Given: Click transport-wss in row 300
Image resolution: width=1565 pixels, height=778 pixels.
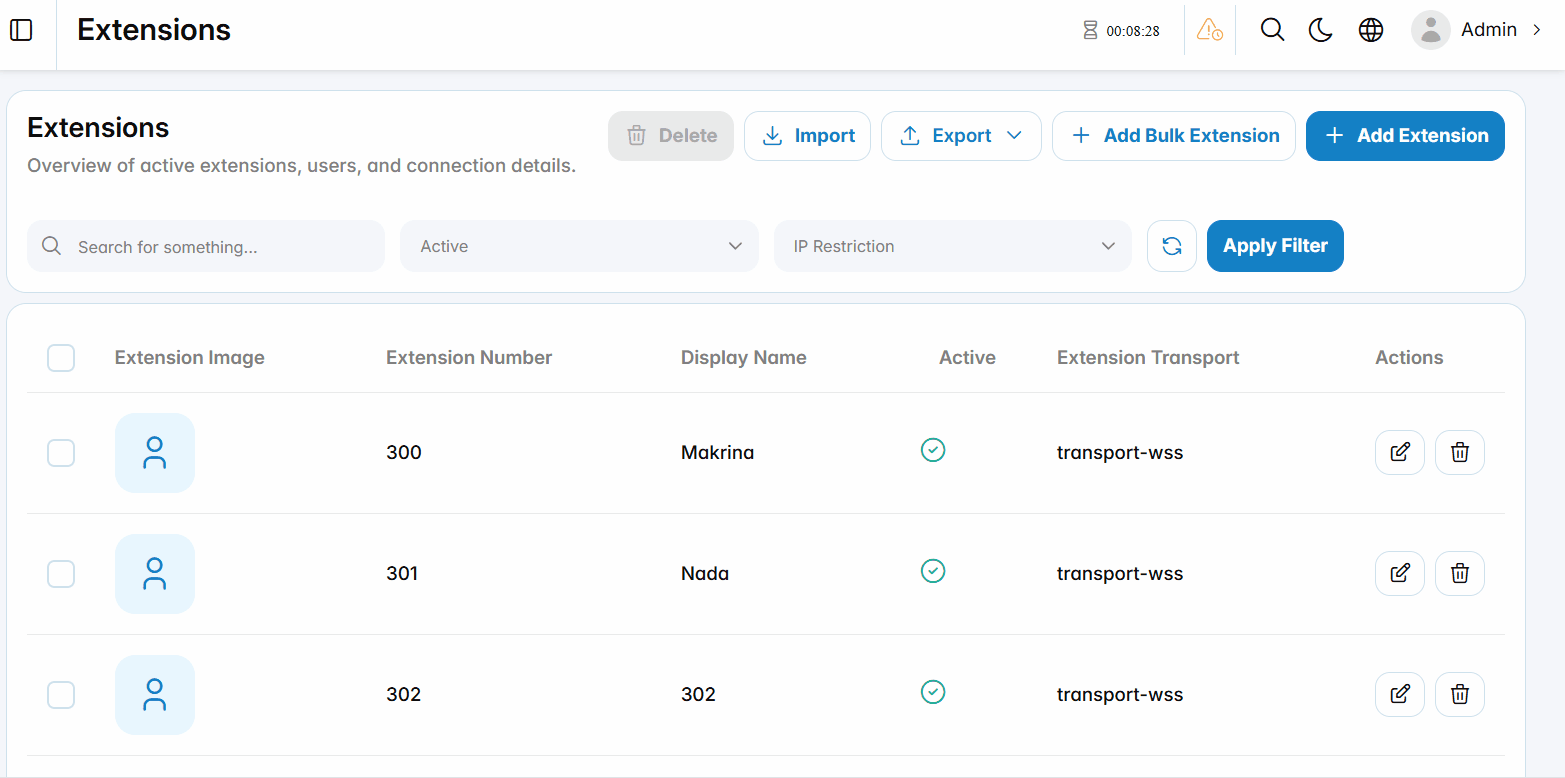Looking at the screenshot, I should pos(1120,453).
